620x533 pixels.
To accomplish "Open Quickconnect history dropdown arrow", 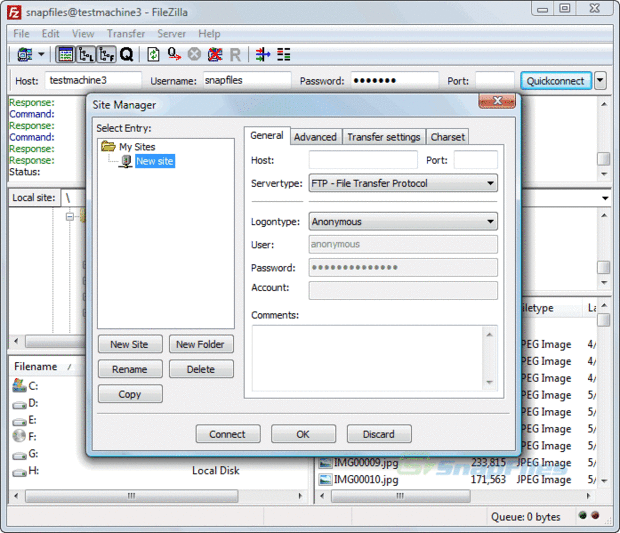I will 600,80.
